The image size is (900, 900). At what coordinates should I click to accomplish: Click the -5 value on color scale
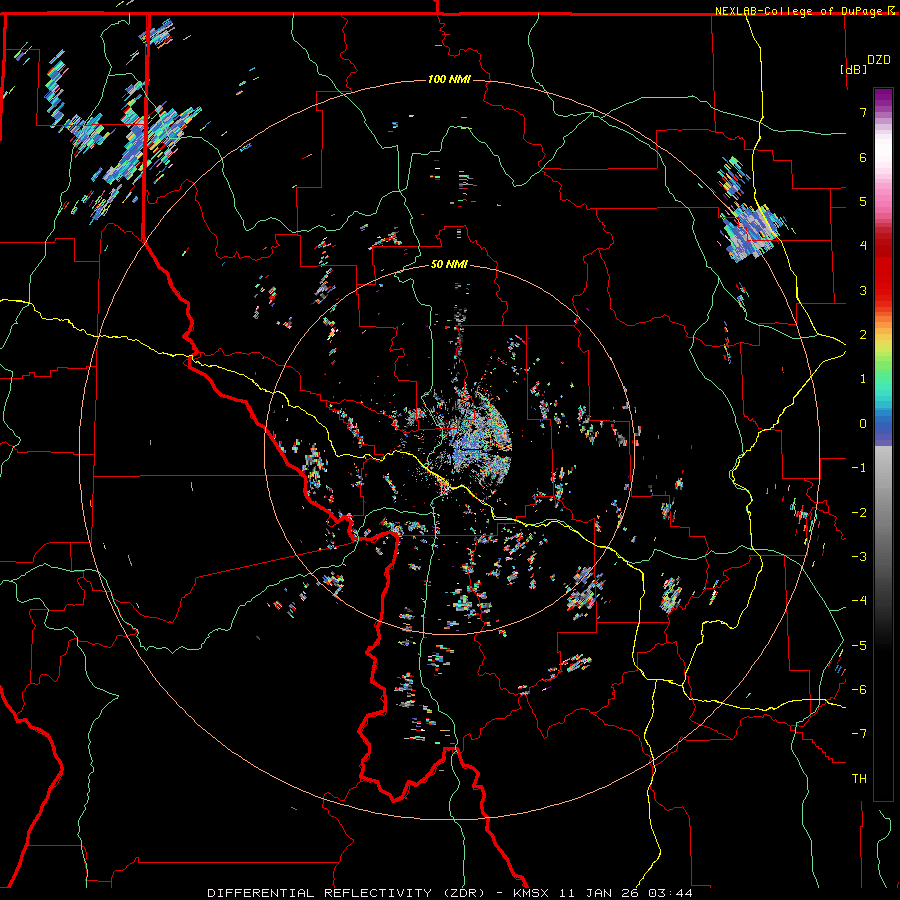coord(859,646)
